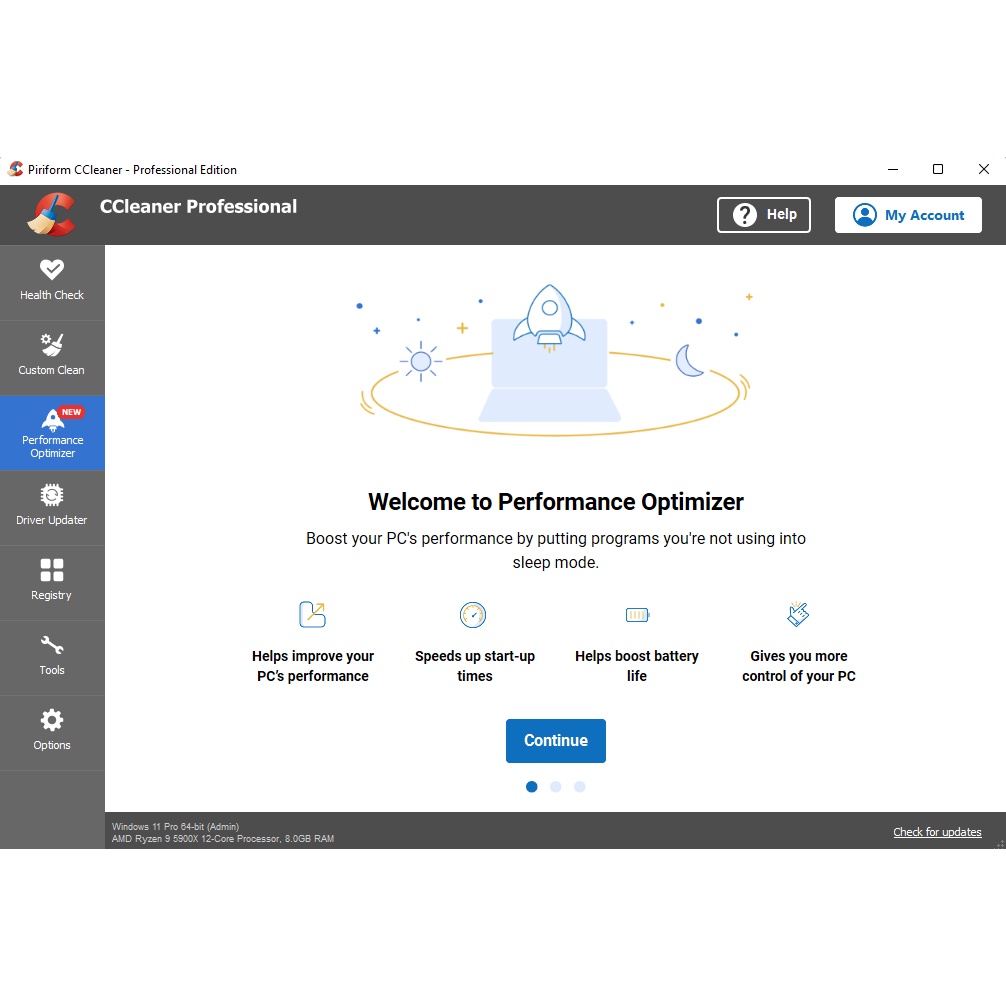The height and width of the screenshot is (1006, 1006).
Task: Open My Account
Action: pyautogui.click(x=908, y=215)
